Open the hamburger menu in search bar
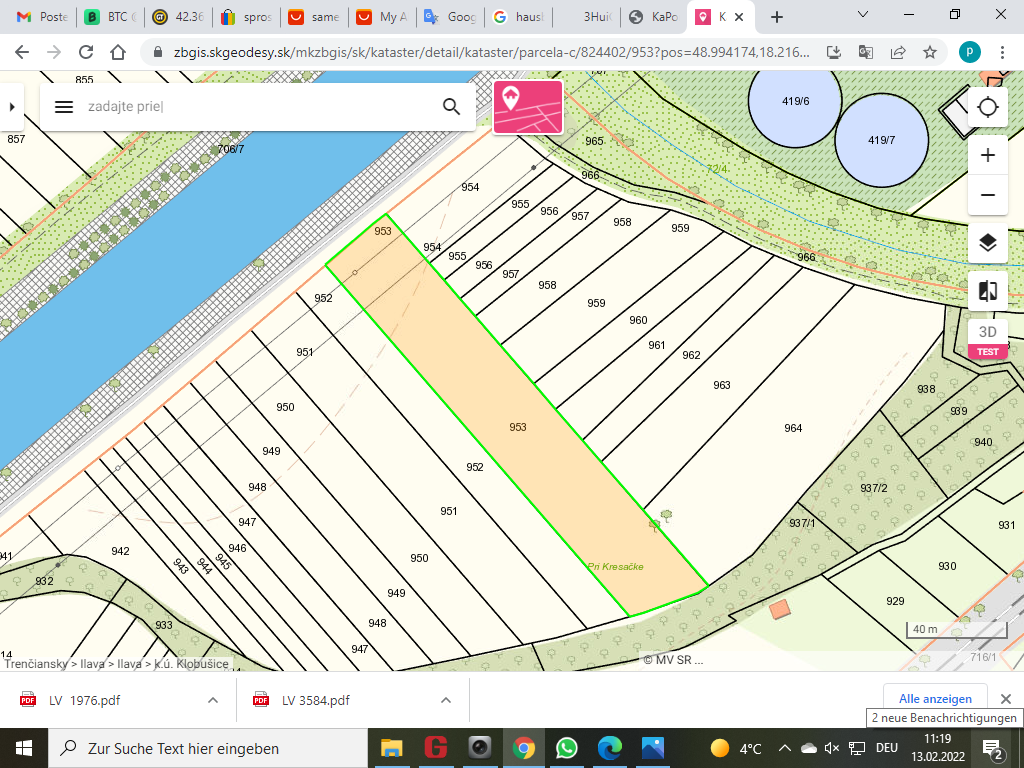This screenshot has height=768, width=1024. [x=64, y=107]
